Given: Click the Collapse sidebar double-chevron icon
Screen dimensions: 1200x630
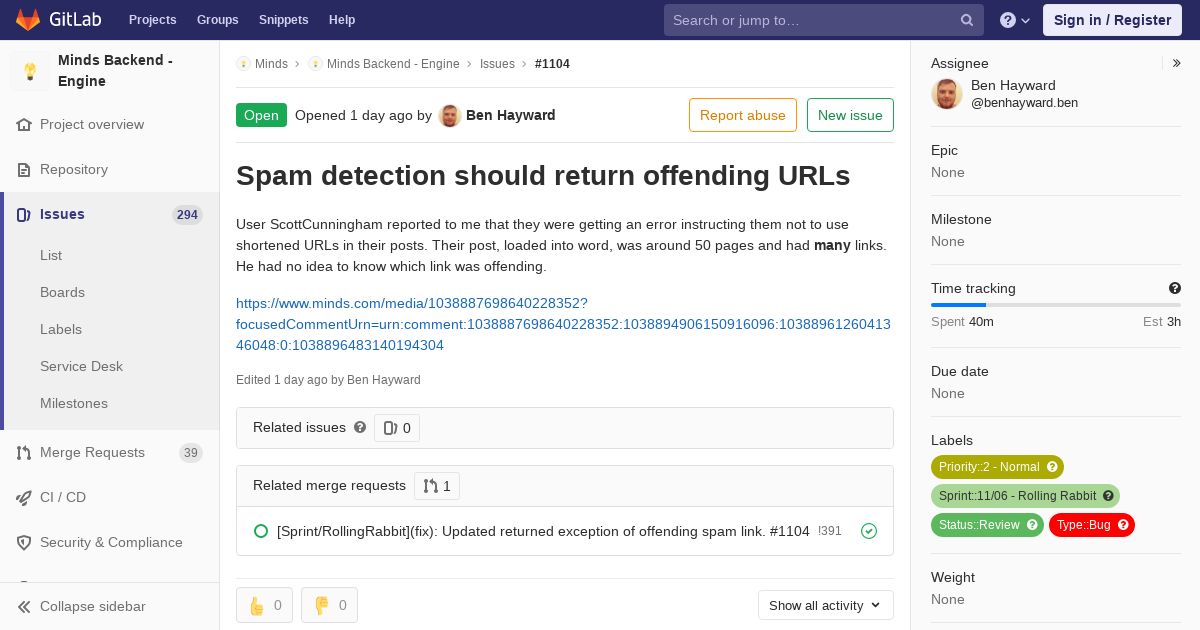Looking at the screenshot, I should point(24,607).
